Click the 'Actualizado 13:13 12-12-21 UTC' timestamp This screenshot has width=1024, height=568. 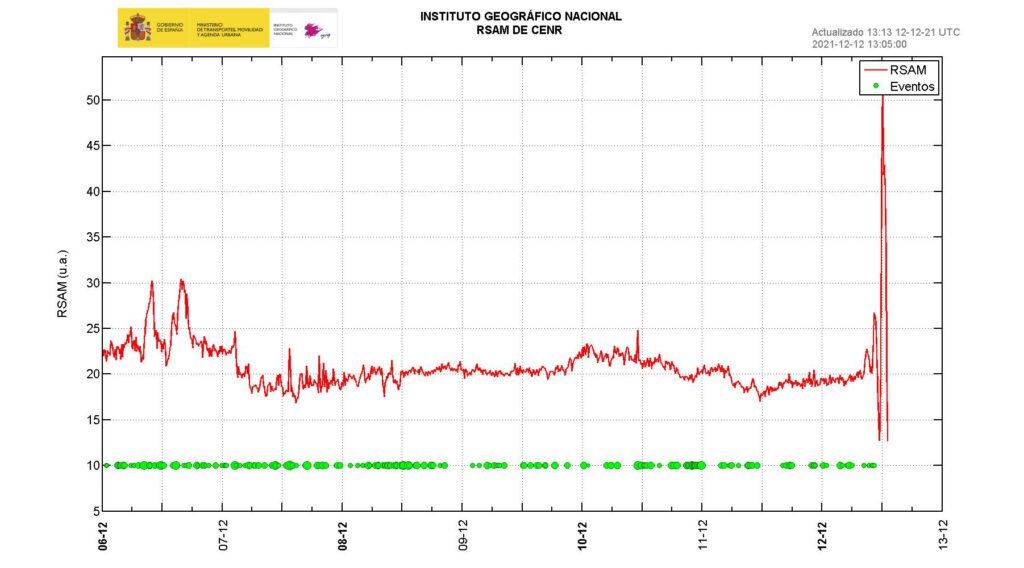(x=886, y=32)
